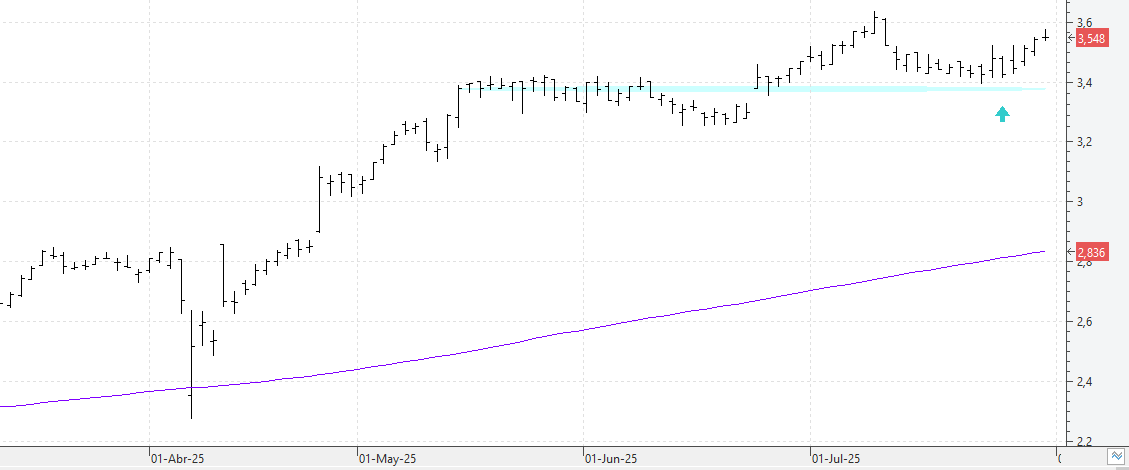The image size is (1129, 470).
Task: Select the red 3,548 last price tag
Action: click(1091, 39)
